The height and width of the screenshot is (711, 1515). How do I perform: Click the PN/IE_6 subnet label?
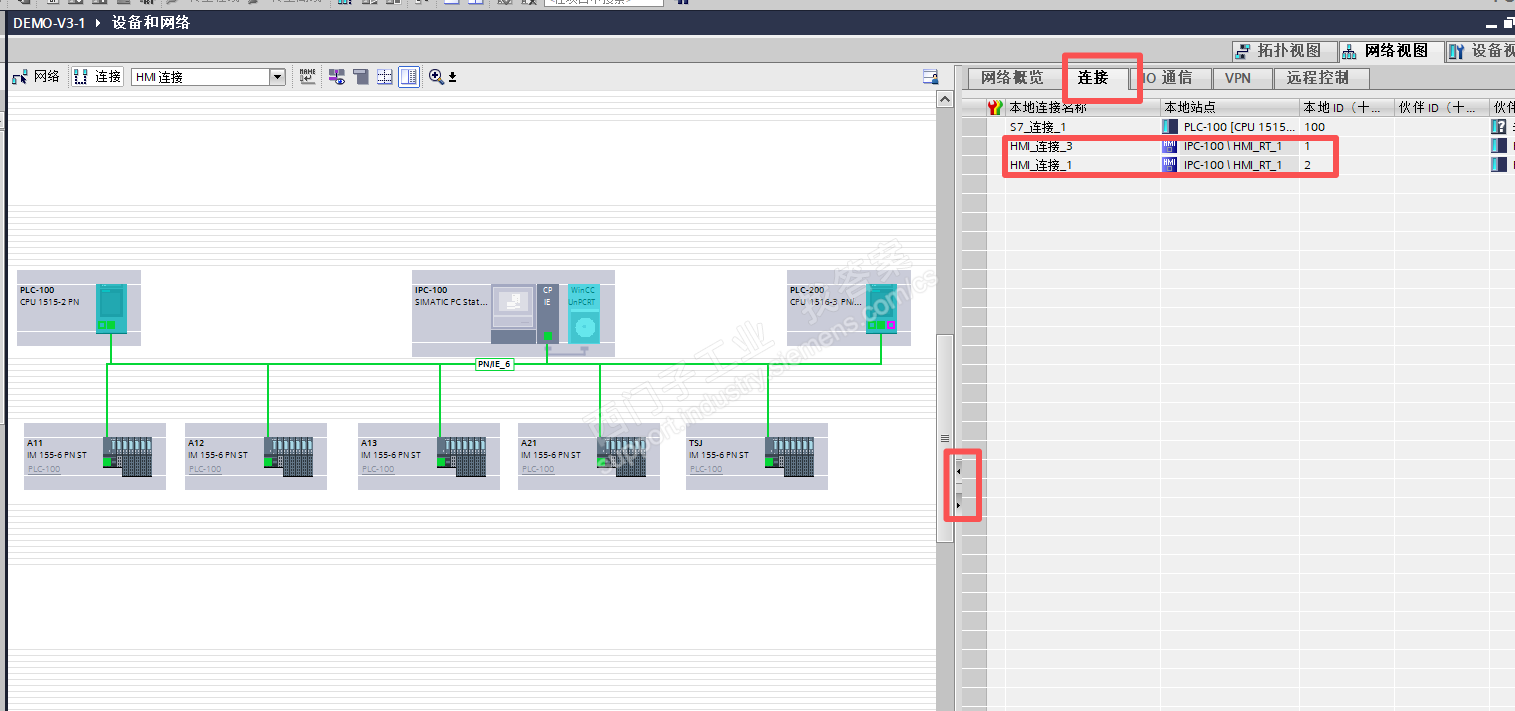click(494, 365)
